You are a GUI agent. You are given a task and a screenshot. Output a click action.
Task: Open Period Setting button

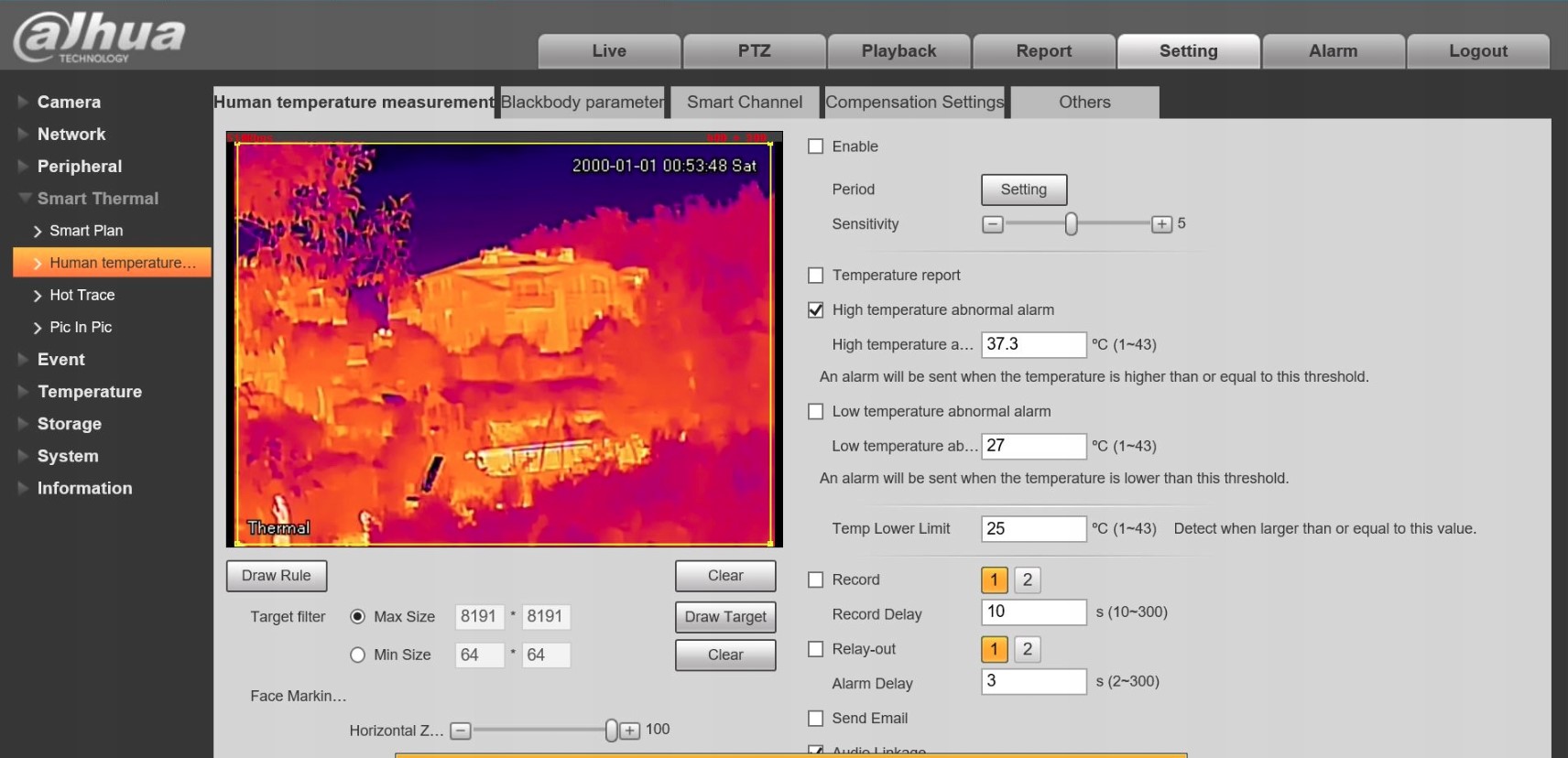(x=1023, y=189)
